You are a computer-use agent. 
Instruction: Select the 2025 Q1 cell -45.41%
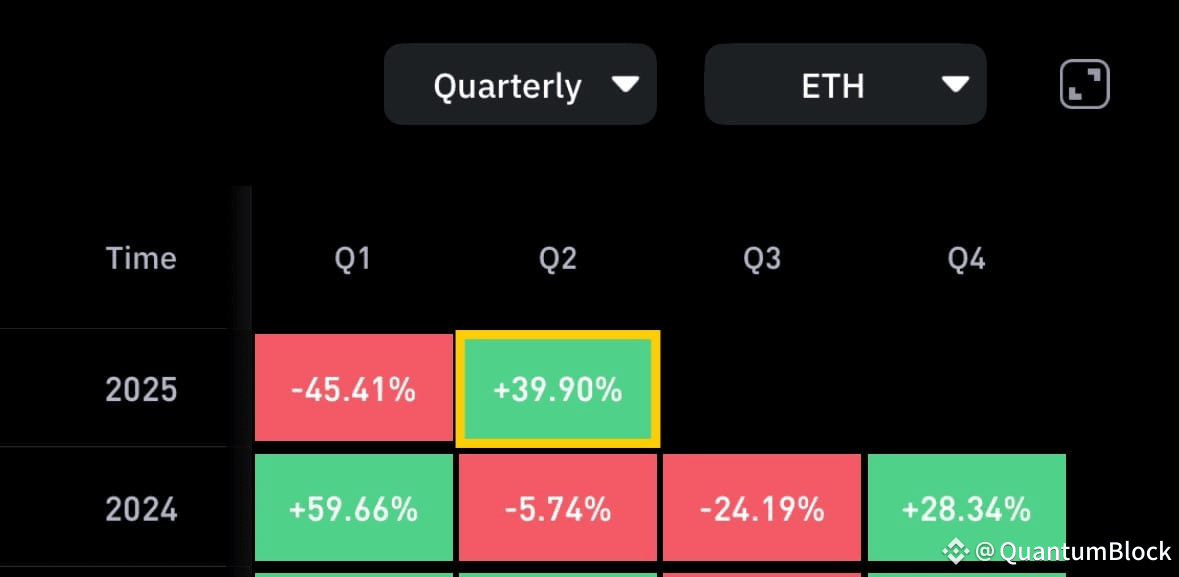coord(353,387)
